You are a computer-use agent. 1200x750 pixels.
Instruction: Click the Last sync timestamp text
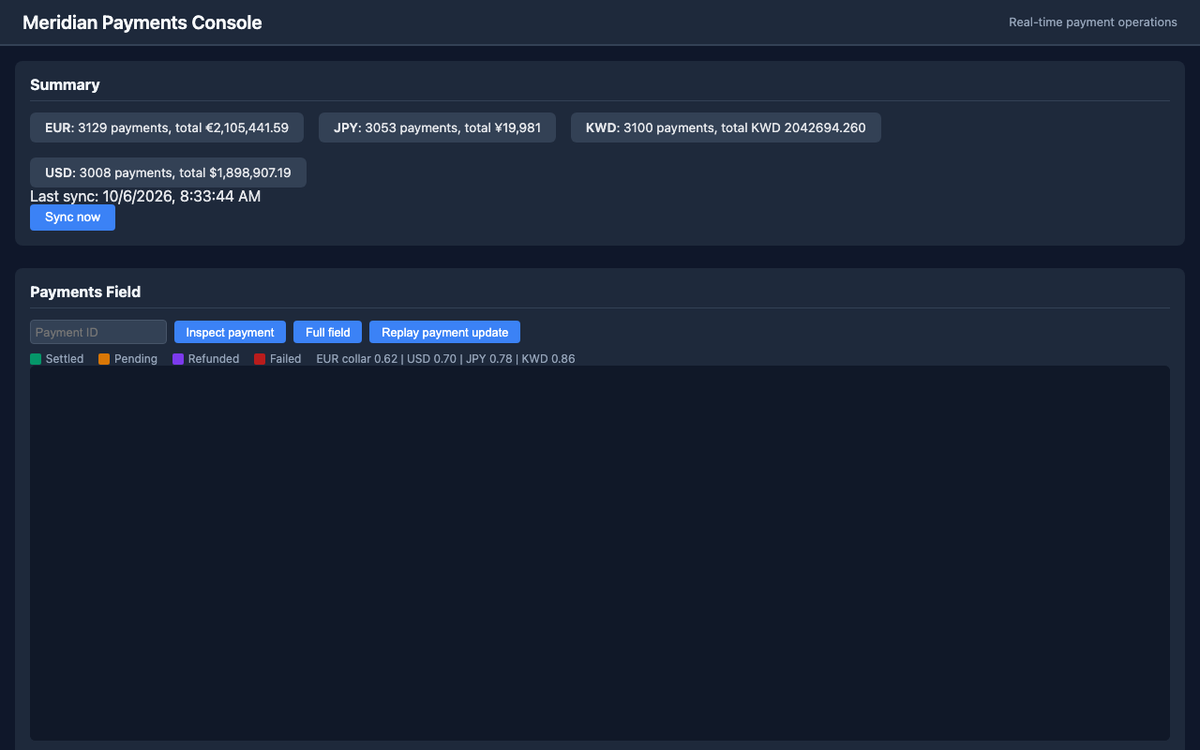pos(145,196)
